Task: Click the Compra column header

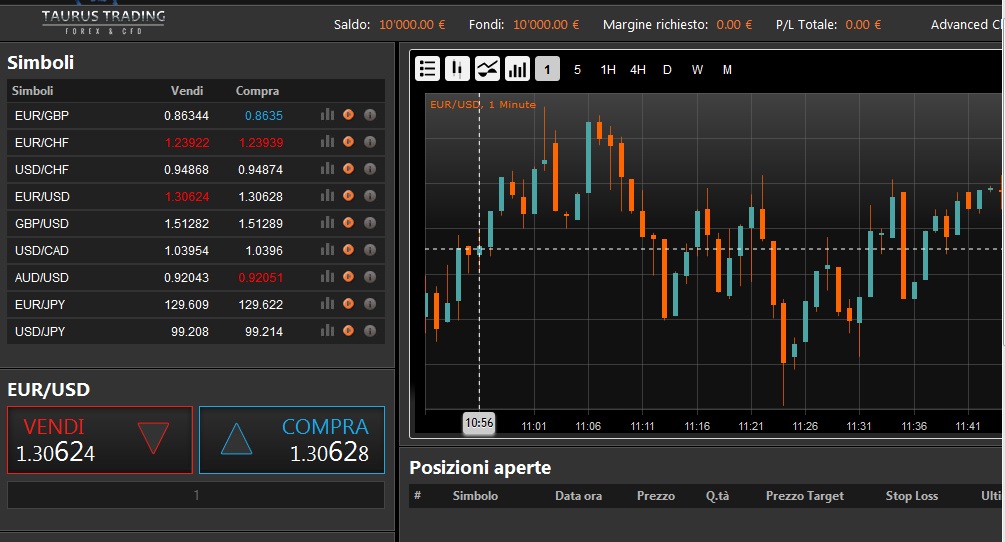Action: tap(257, 91)
